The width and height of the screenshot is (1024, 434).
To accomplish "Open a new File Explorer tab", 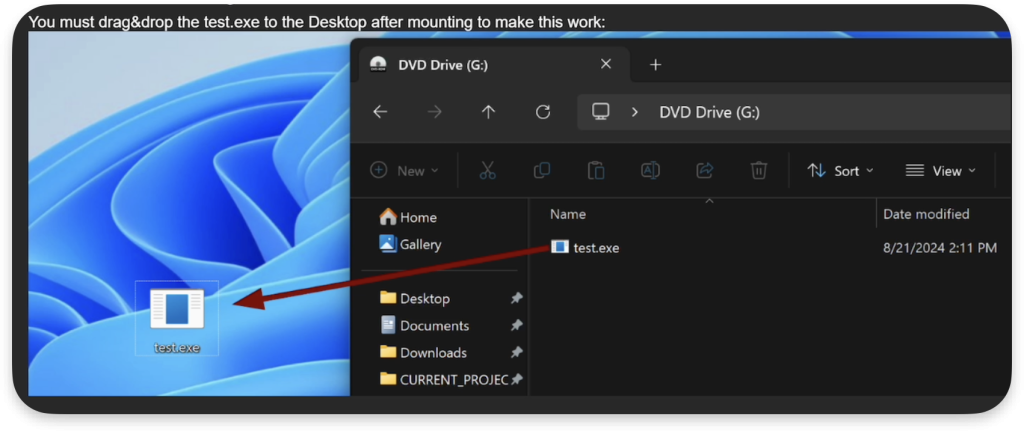I will click(656, 65).
